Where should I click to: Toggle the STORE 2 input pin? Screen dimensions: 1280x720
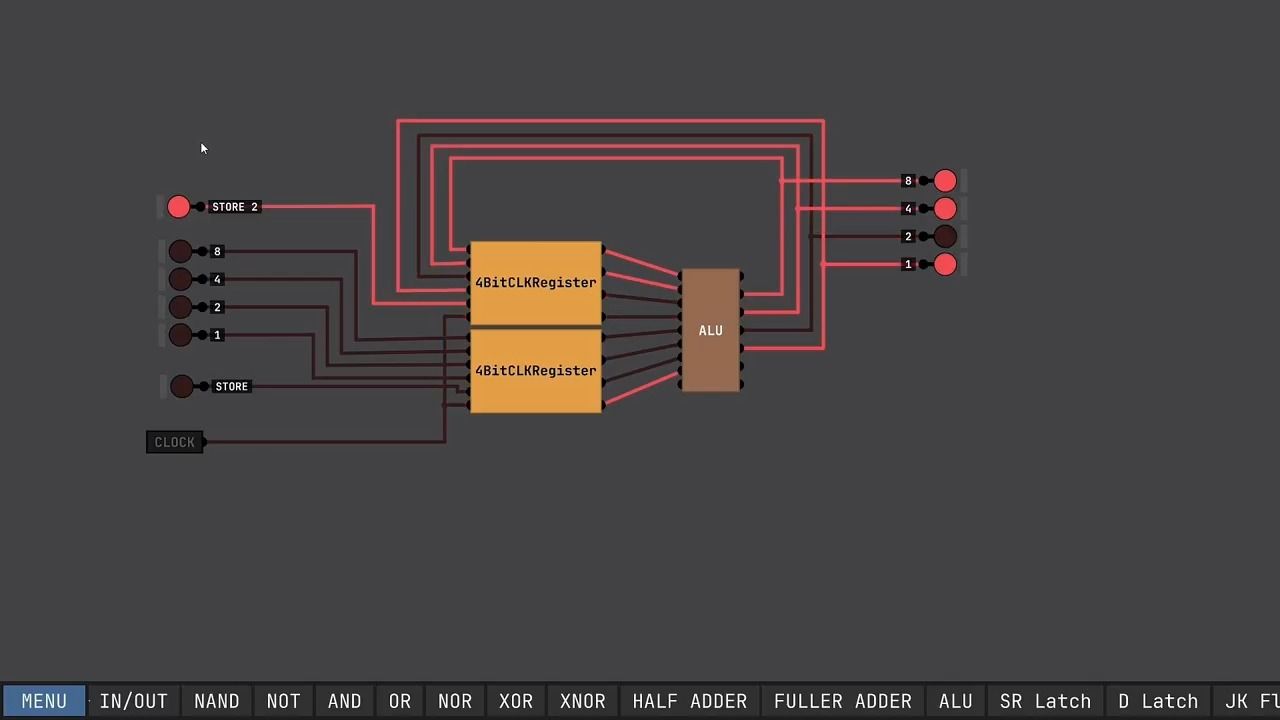pos(178,207)
